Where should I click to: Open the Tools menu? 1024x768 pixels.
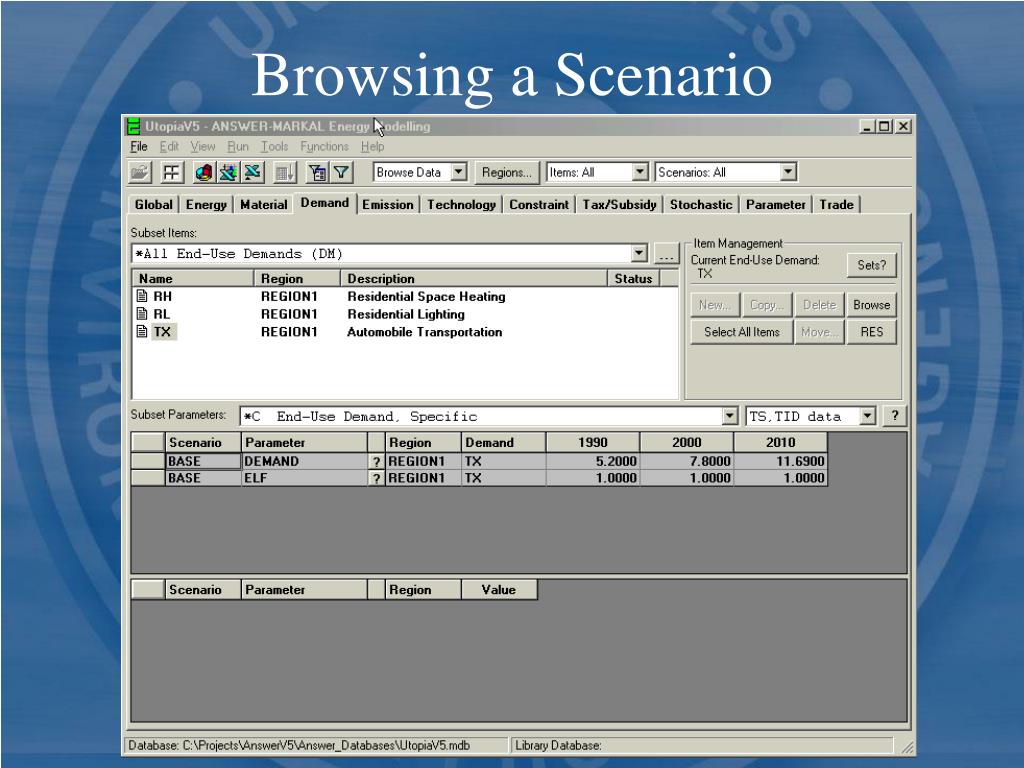[x=274, y=146]
